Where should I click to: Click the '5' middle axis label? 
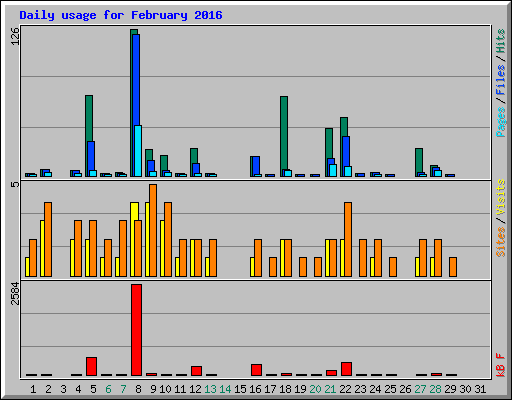(15, 184)
